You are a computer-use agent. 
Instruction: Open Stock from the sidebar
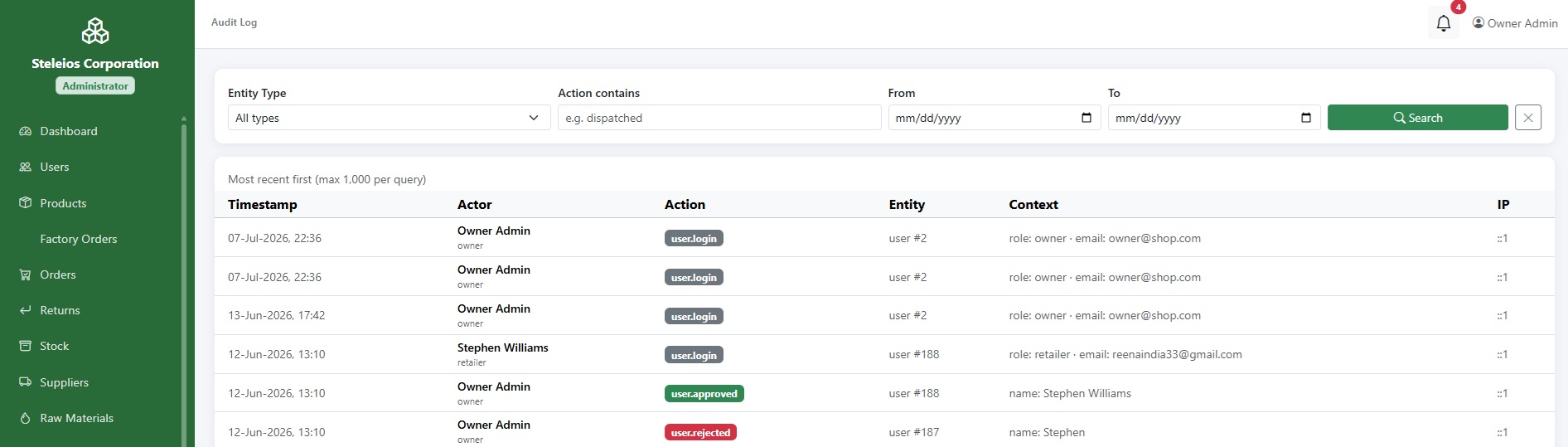[55, 346]
